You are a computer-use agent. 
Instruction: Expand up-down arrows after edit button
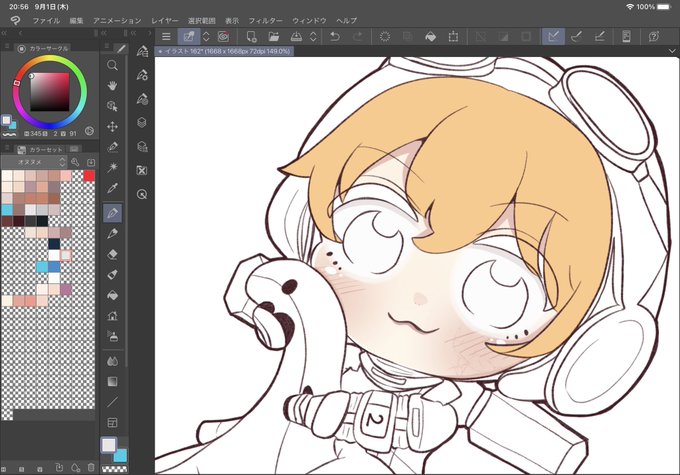pyautogui.click(x=206, y=36)
